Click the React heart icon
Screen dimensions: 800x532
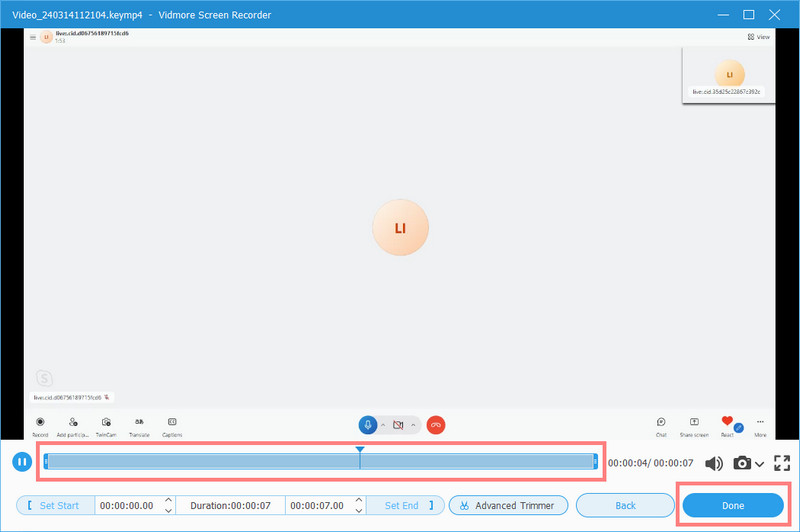[727, 424]
